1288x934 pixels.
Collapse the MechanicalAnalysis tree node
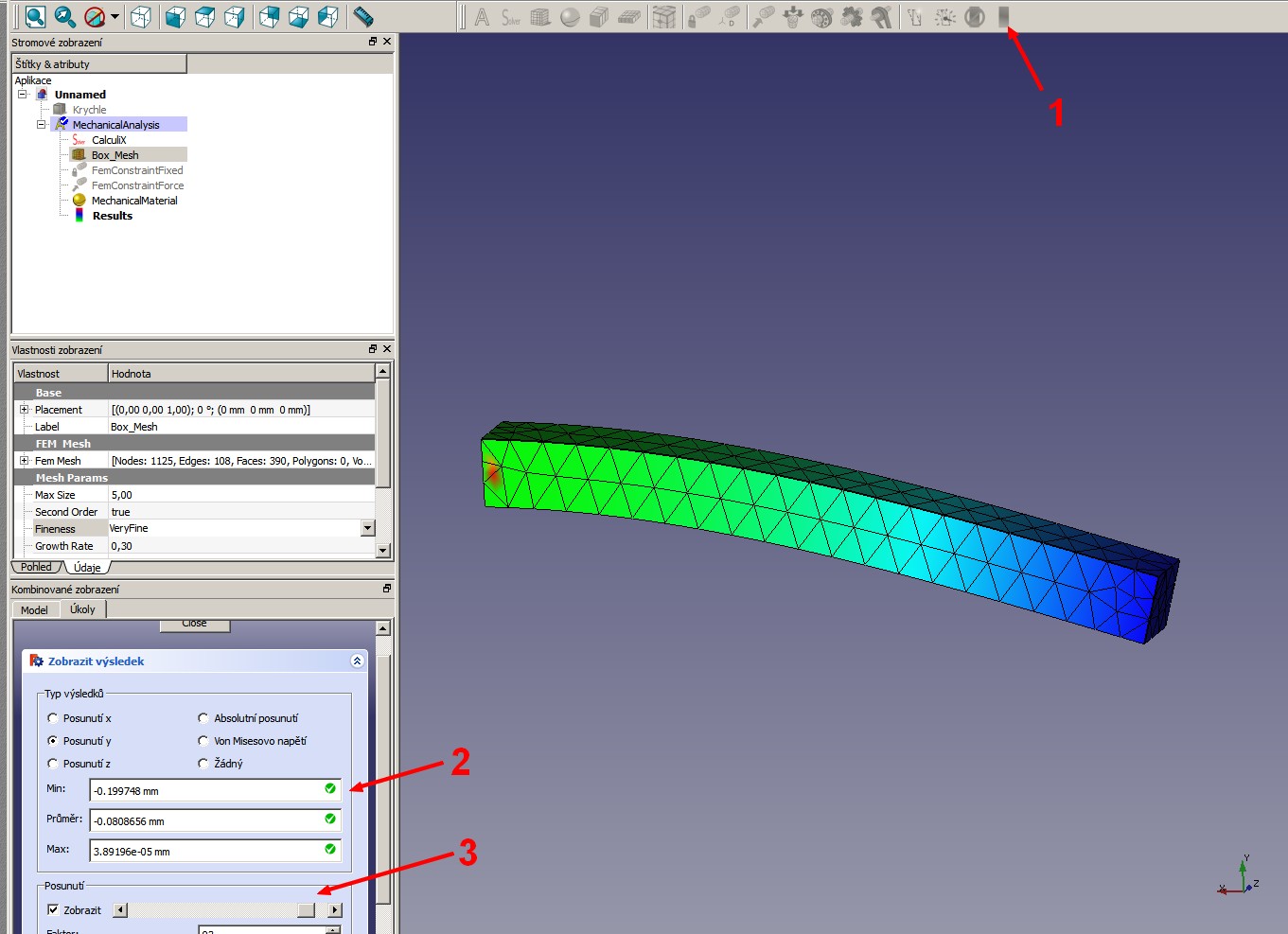pyautogui.click(x=41, y=124)
